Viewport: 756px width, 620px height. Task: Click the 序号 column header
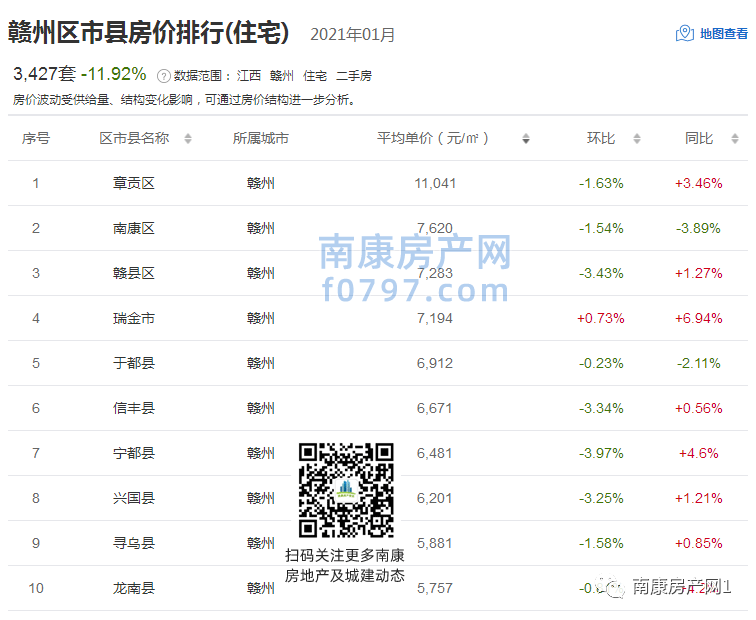click(36, 138)
